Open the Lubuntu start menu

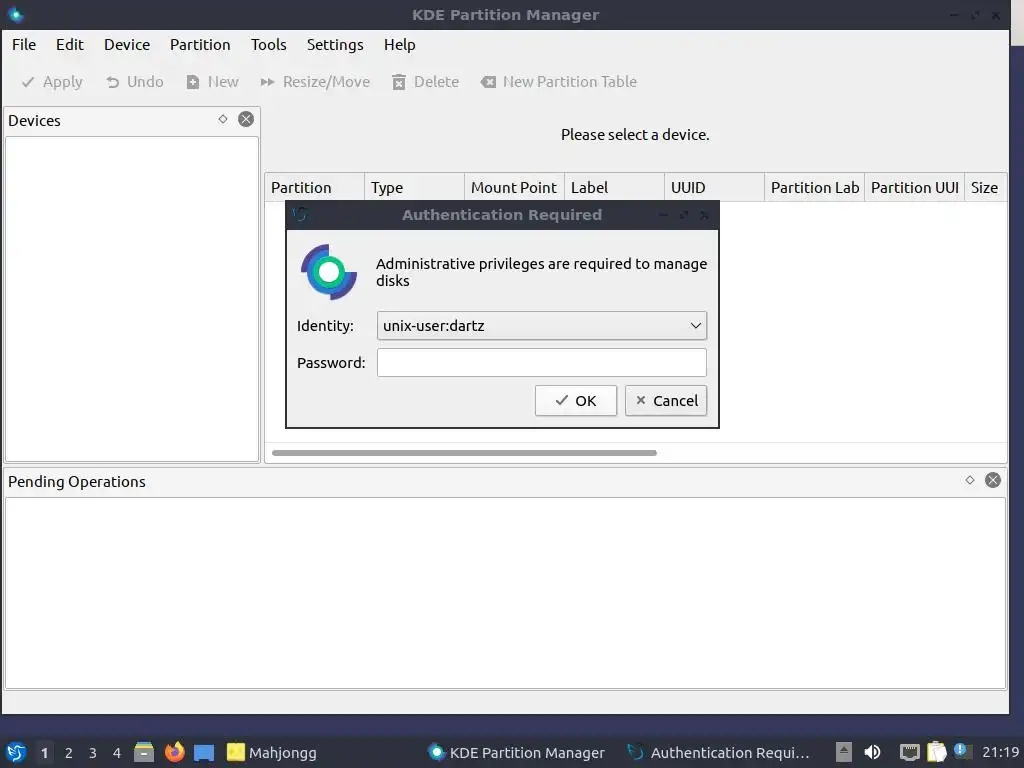coord(16,752)
